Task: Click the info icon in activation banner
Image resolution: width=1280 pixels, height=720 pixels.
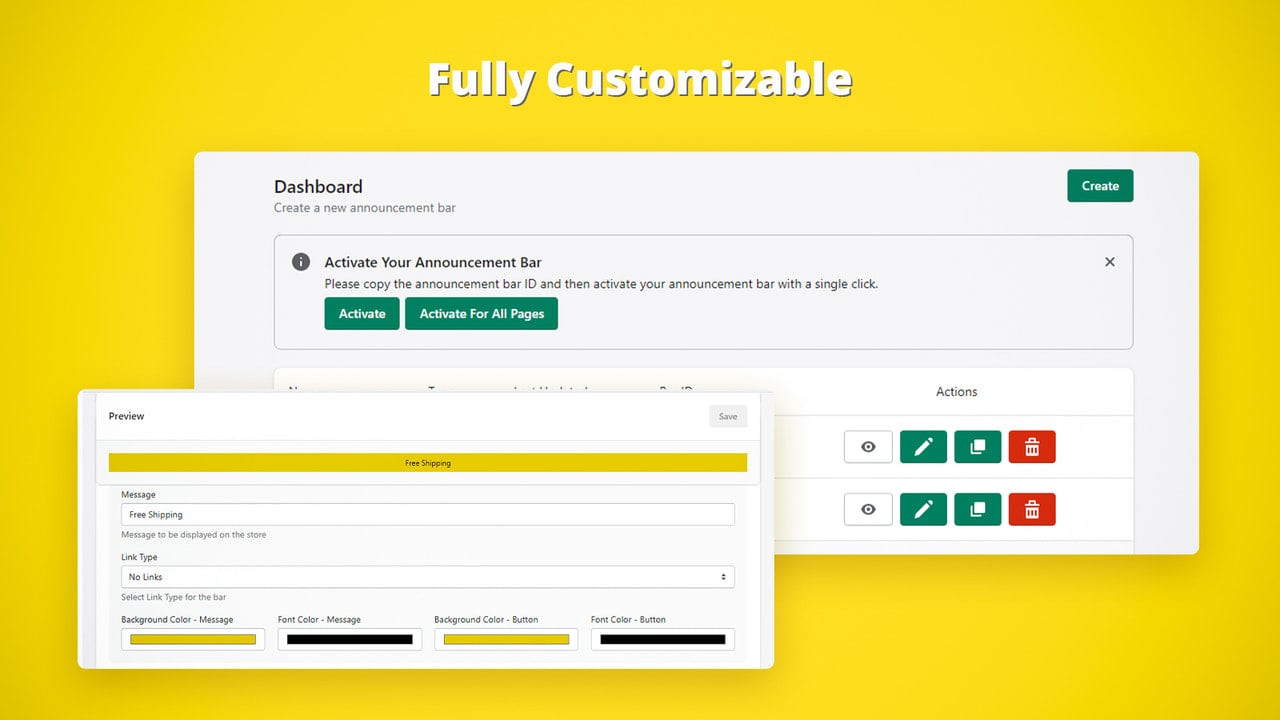Action: pos(301,262)
